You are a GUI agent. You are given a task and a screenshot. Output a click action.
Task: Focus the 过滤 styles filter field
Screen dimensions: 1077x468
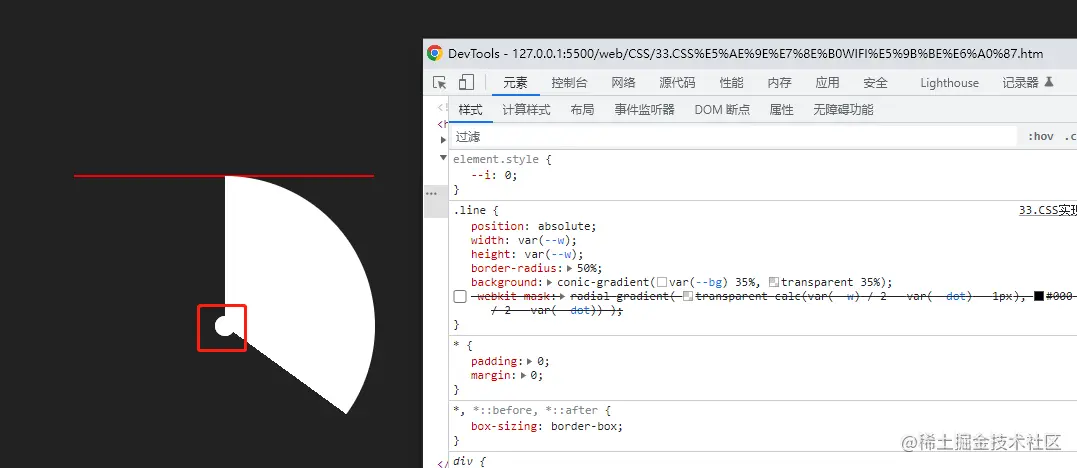tap(733, 136)
